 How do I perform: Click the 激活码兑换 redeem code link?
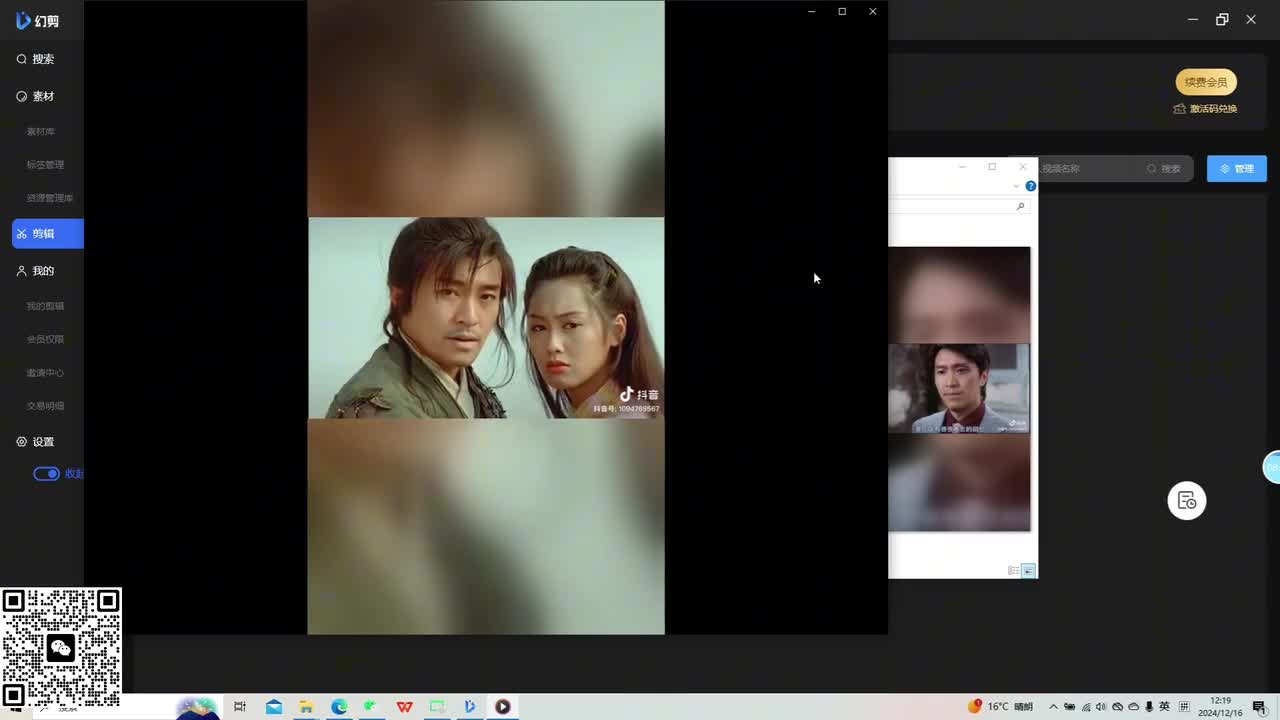pos(1206,109)
